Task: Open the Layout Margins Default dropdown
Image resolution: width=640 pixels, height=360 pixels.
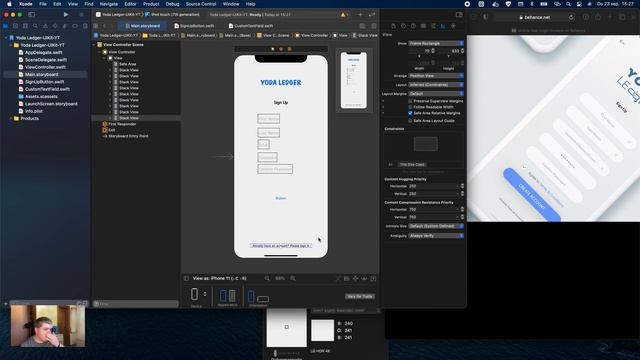Action: click(x=436, y=94)
